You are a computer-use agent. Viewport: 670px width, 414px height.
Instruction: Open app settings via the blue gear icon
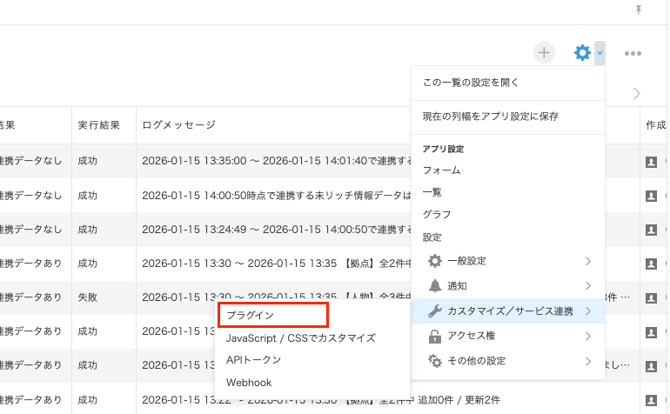pos(582,53)
